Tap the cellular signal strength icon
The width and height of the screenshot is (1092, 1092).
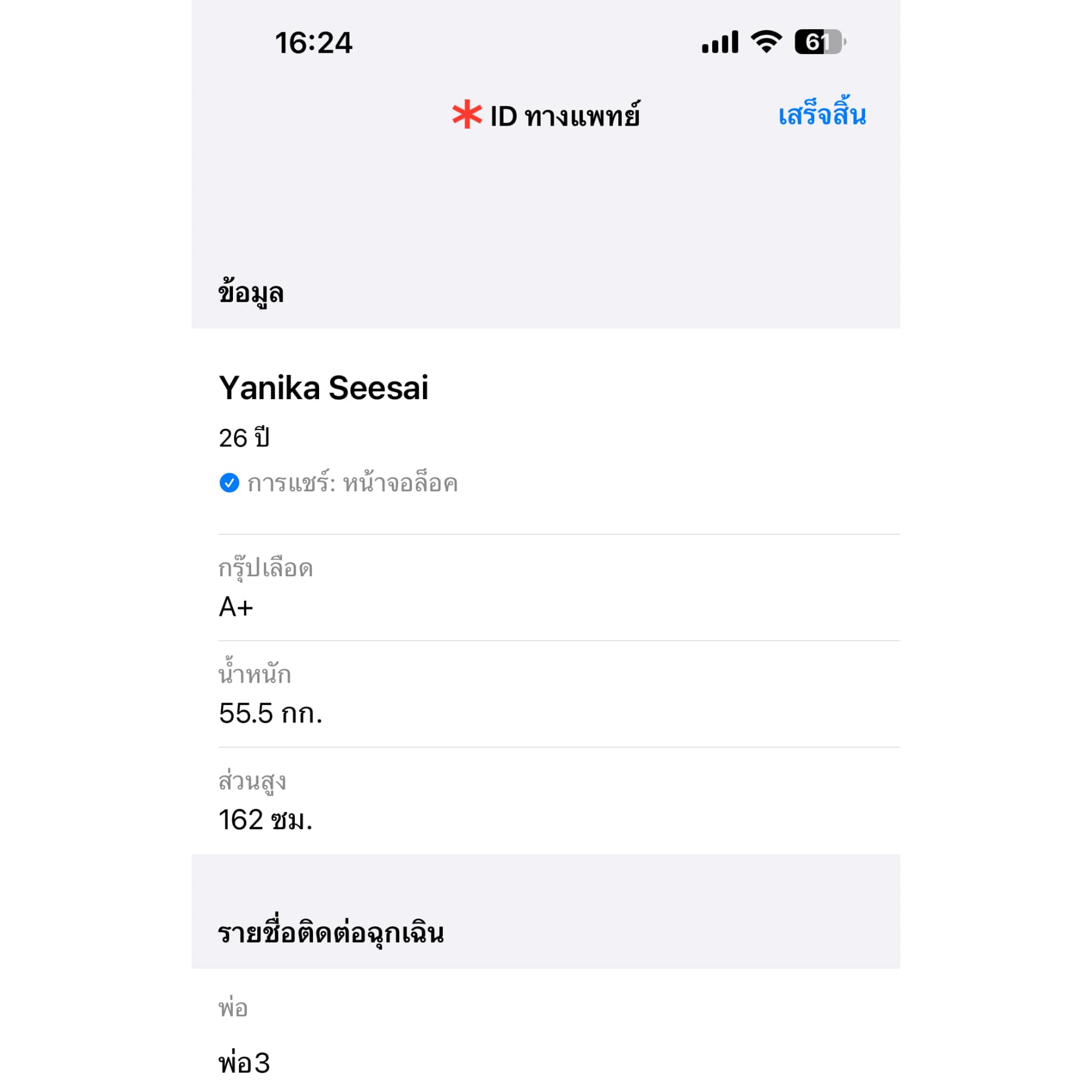720,42
